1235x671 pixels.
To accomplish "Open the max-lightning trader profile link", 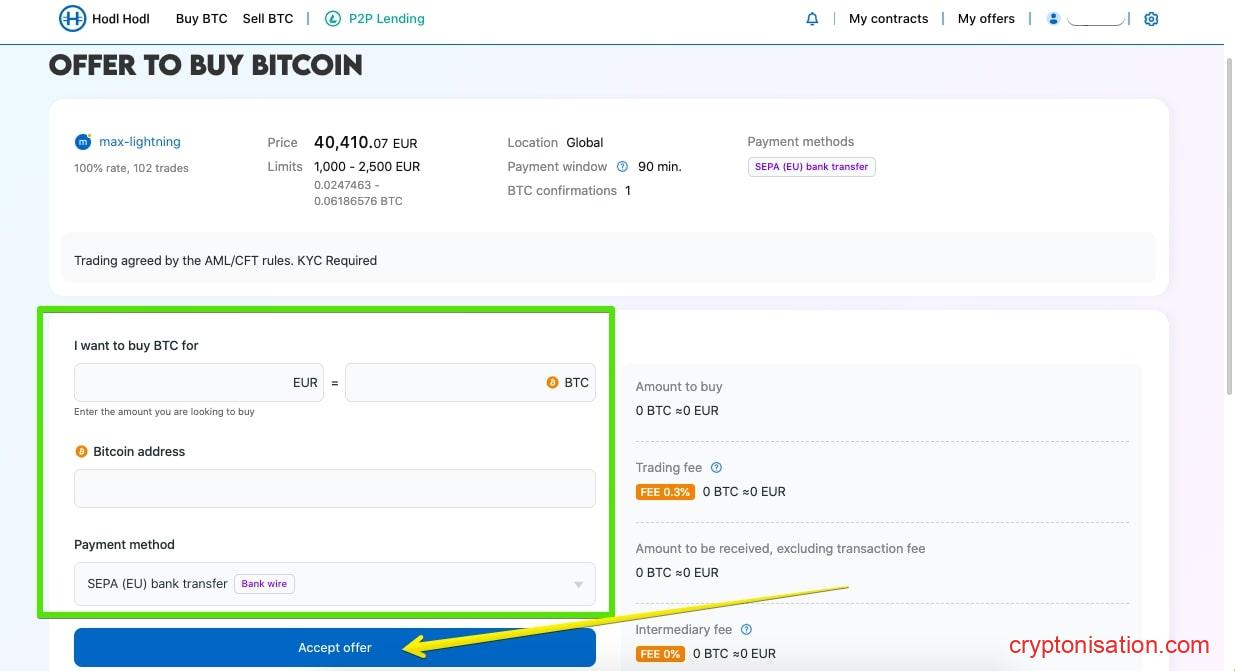I will [138, 141].
